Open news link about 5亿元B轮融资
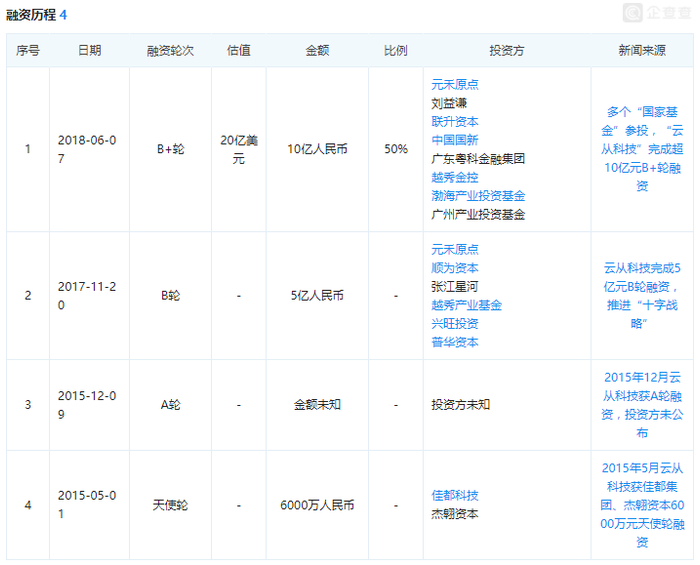Viewport: 700px width, 565px height. coord(642,295)
